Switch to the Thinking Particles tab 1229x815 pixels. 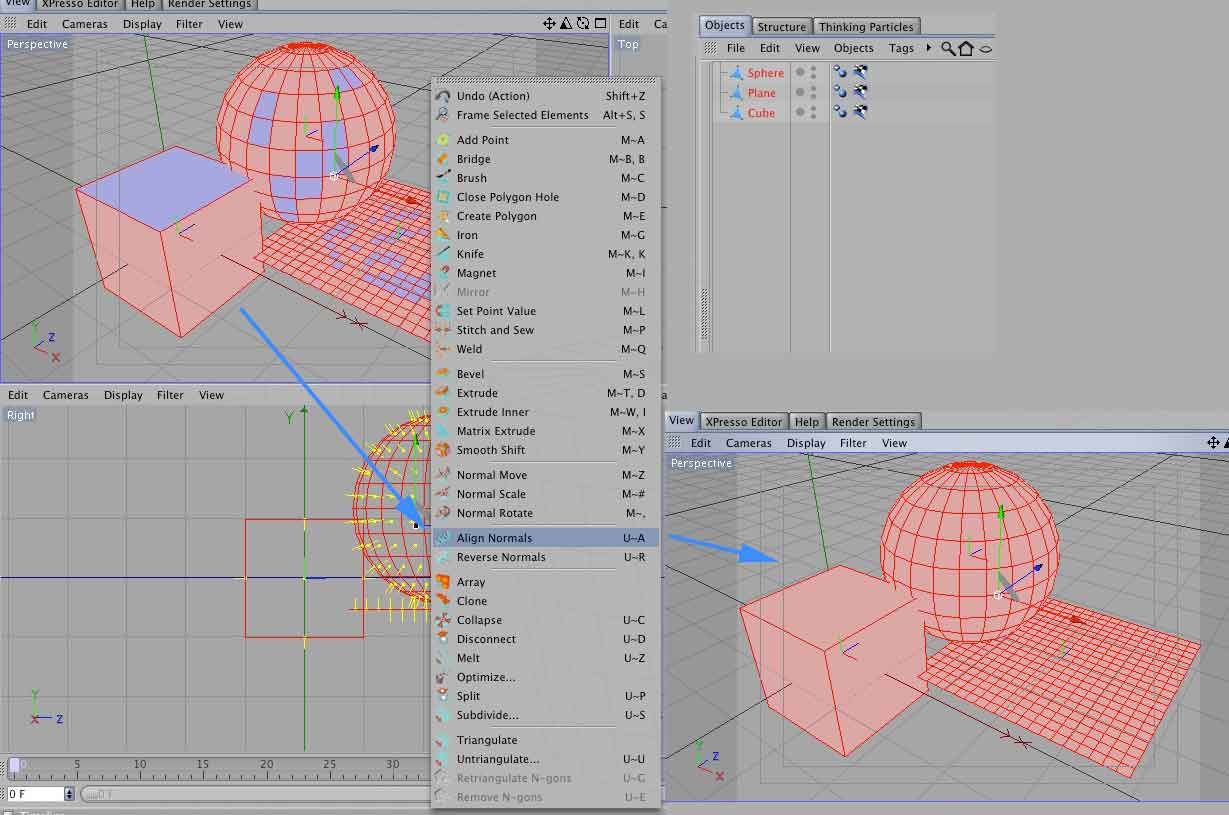(865, 27)
